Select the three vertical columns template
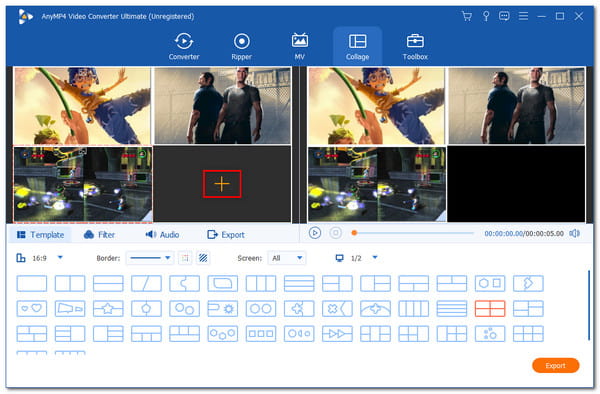This screenshot has height=394, width=600. pyautogui.click(x=261, y=283)
